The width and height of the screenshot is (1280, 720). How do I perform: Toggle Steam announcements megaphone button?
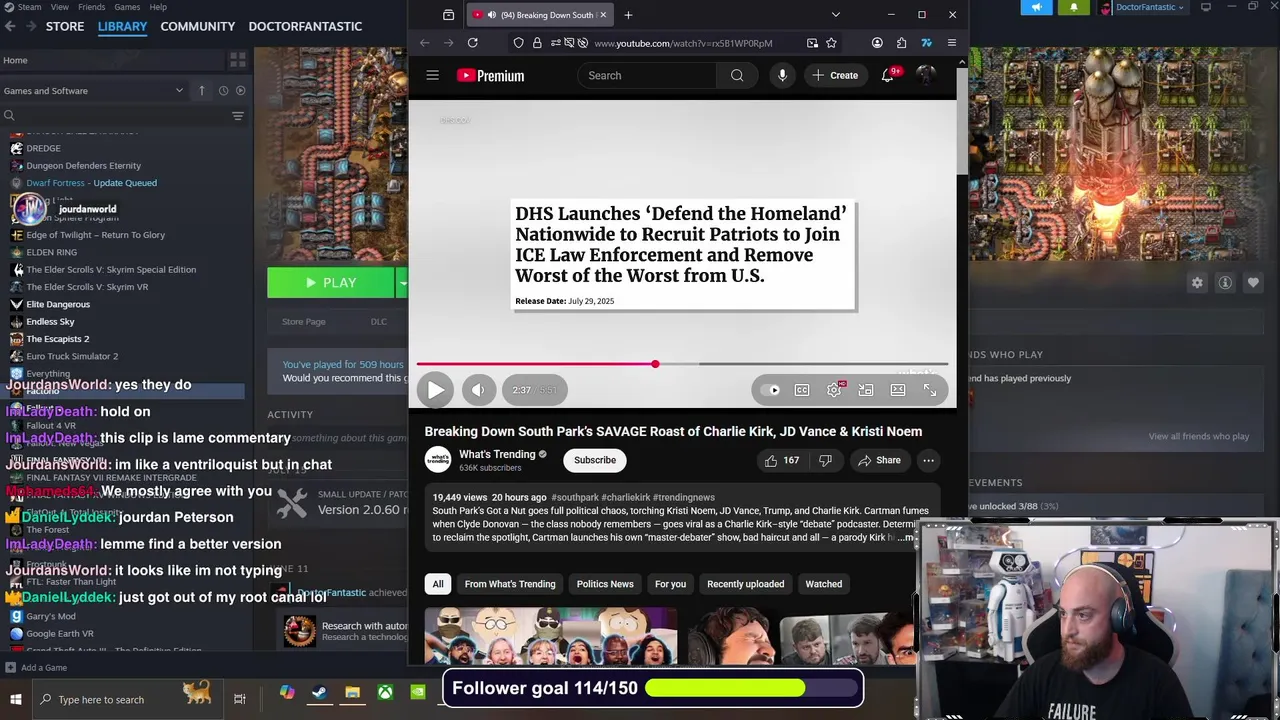[x=1037, y=7]
